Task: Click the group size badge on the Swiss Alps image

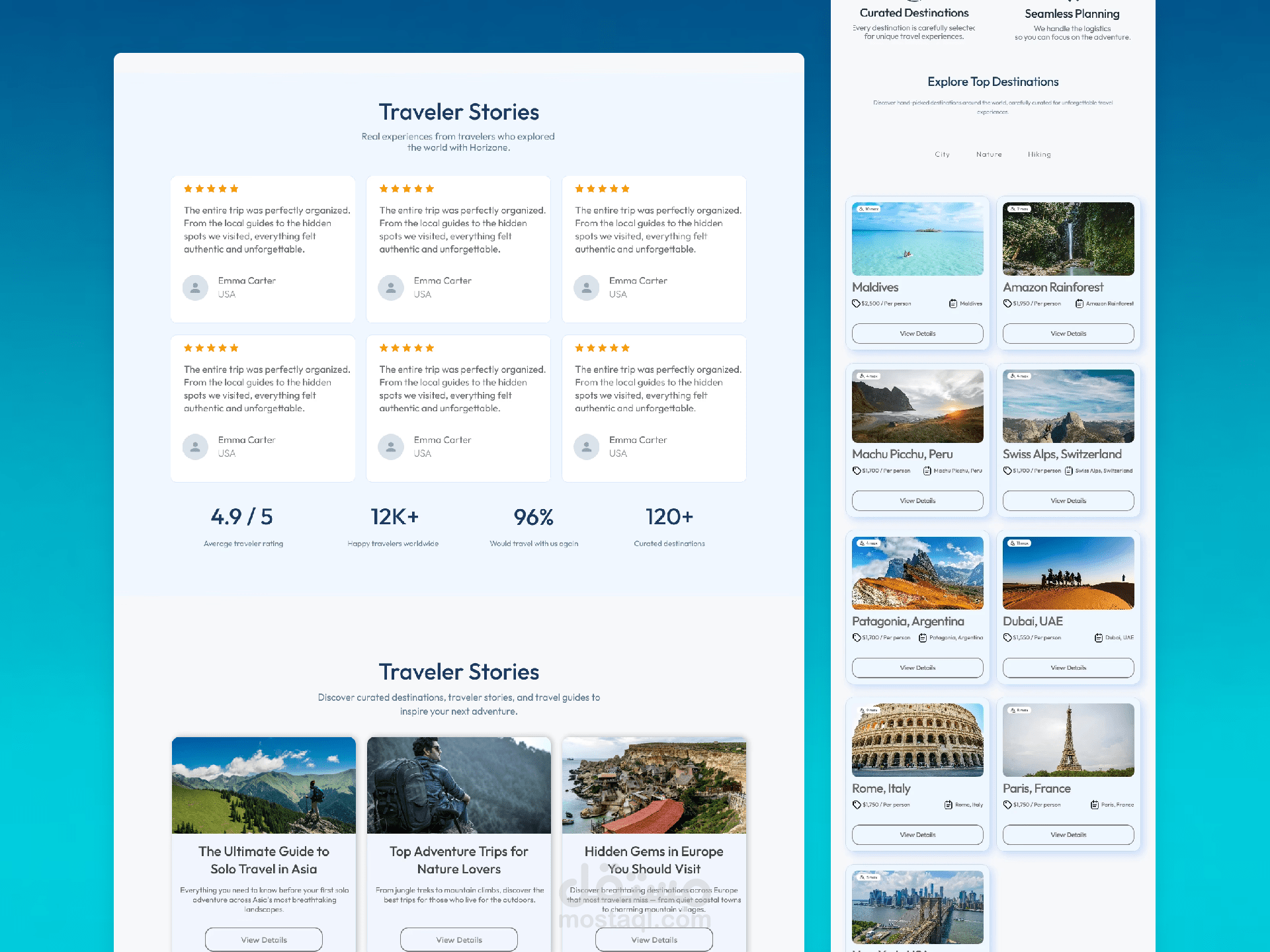Action: tap(1018, 376)
